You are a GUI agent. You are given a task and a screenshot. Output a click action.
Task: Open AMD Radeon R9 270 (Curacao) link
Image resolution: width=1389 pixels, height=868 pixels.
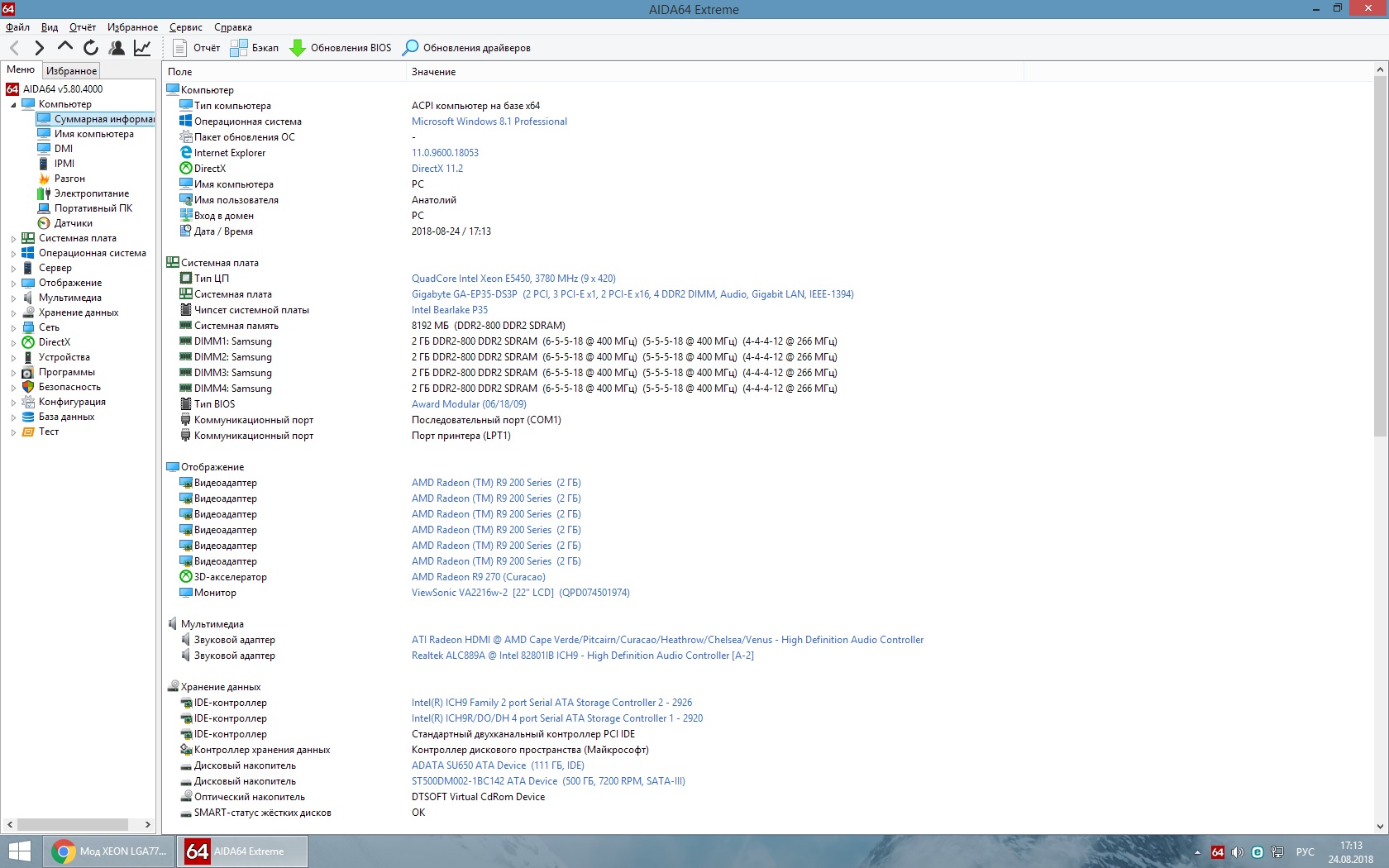pyautogui.click(x=479, y=577)
